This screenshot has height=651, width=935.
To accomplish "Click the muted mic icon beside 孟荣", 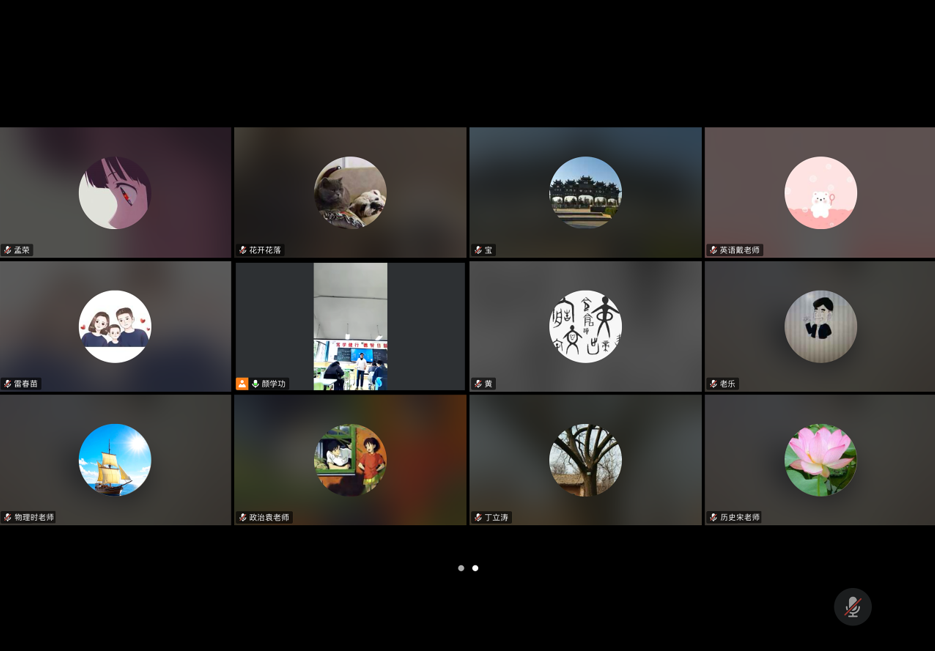I will (8, 250).
